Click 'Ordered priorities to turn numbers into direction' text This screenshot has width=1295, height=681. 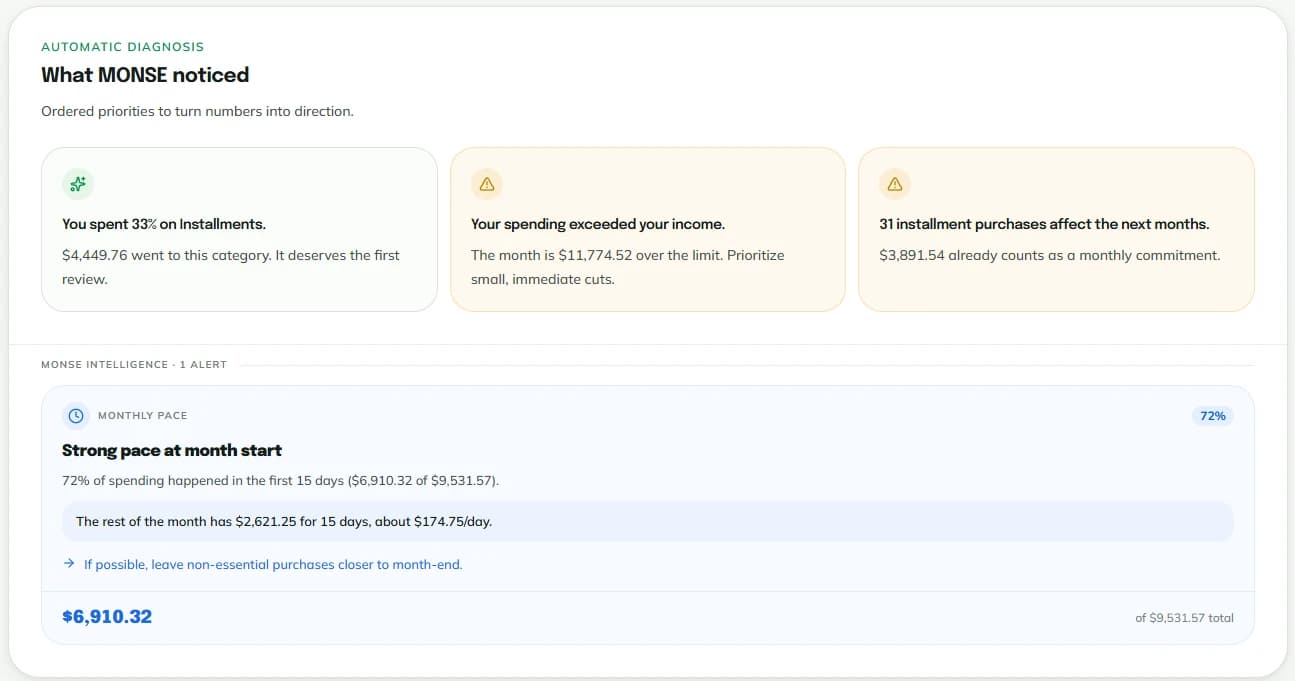tap(197, 111)
